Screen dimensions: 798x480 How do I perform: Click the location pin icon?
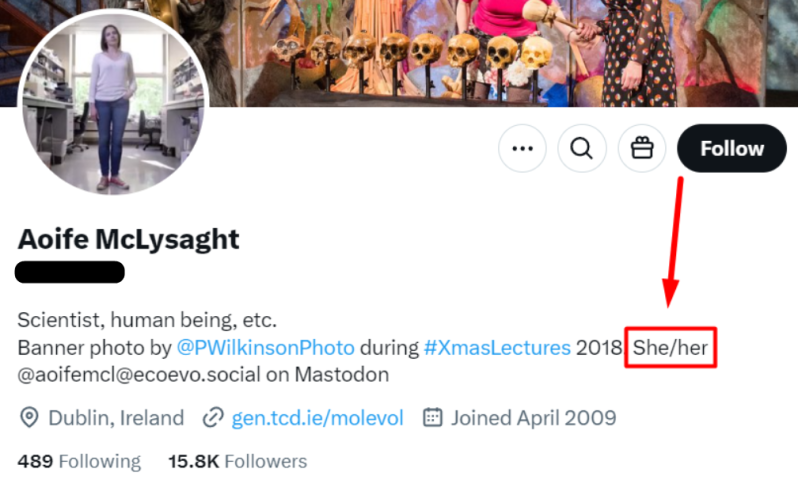(29, 417)
